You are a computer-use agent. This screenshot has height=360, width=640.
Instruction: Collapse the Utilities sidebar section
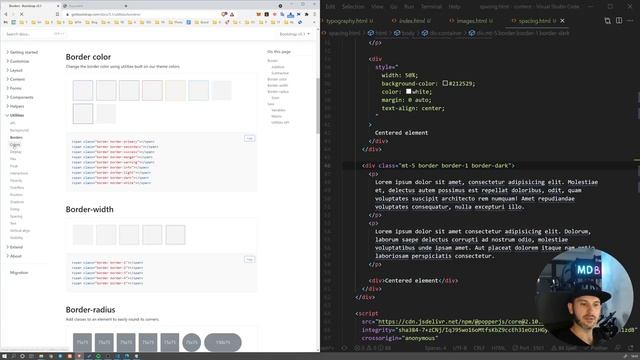(x=15, y=115)
